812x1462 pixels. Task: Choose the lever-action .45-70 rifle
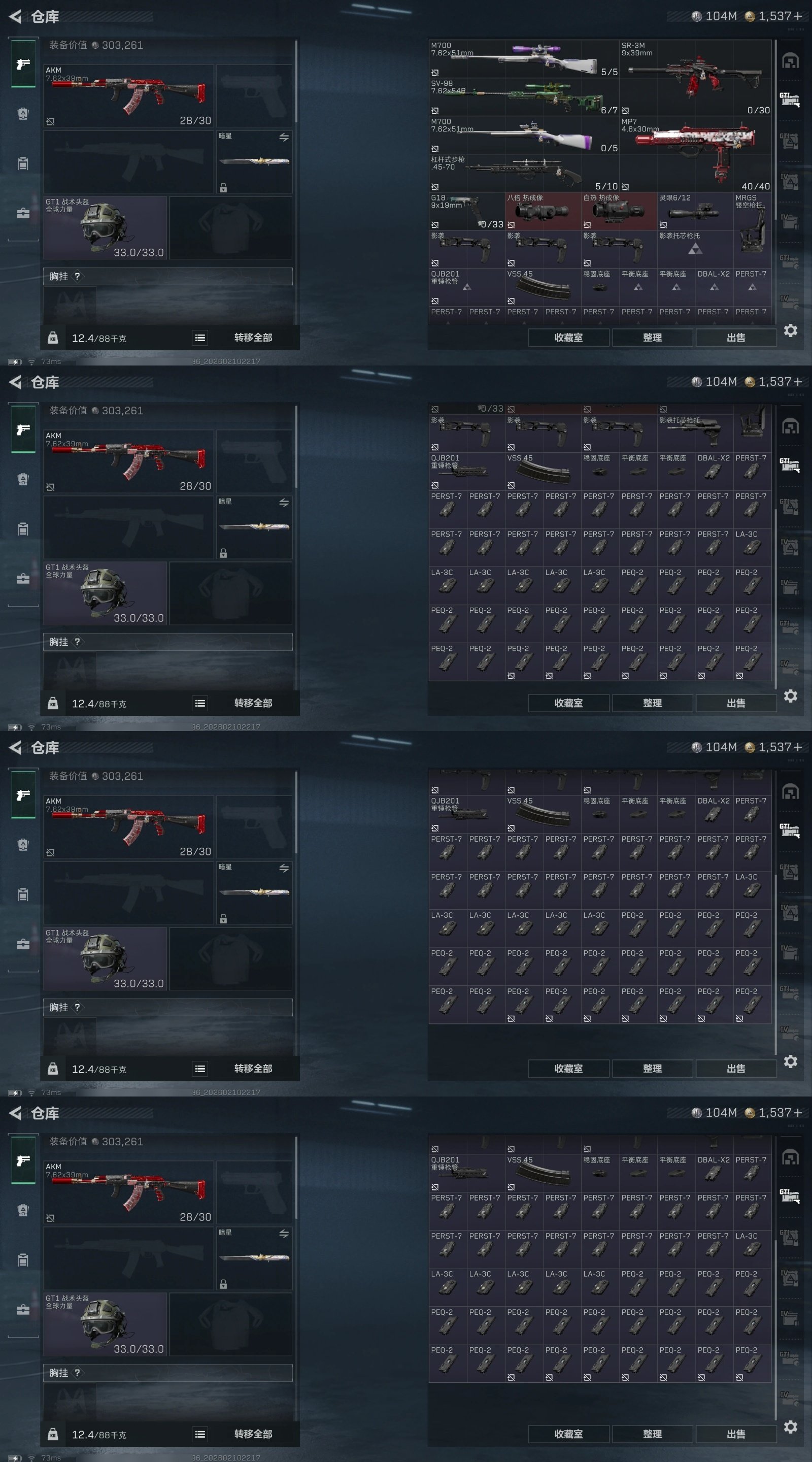click(523, 173)
